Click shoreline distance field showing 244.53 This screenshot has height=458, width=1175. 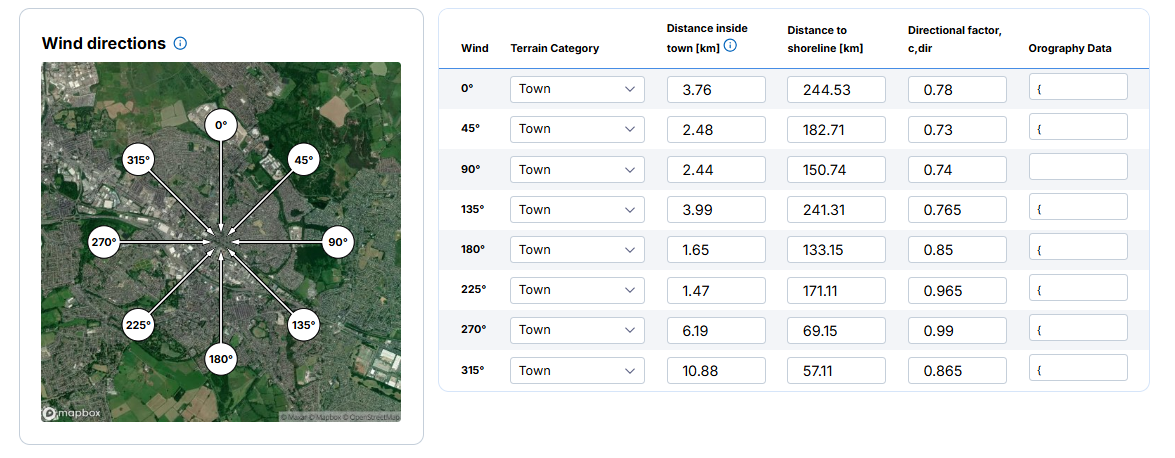tap(836, 89)
